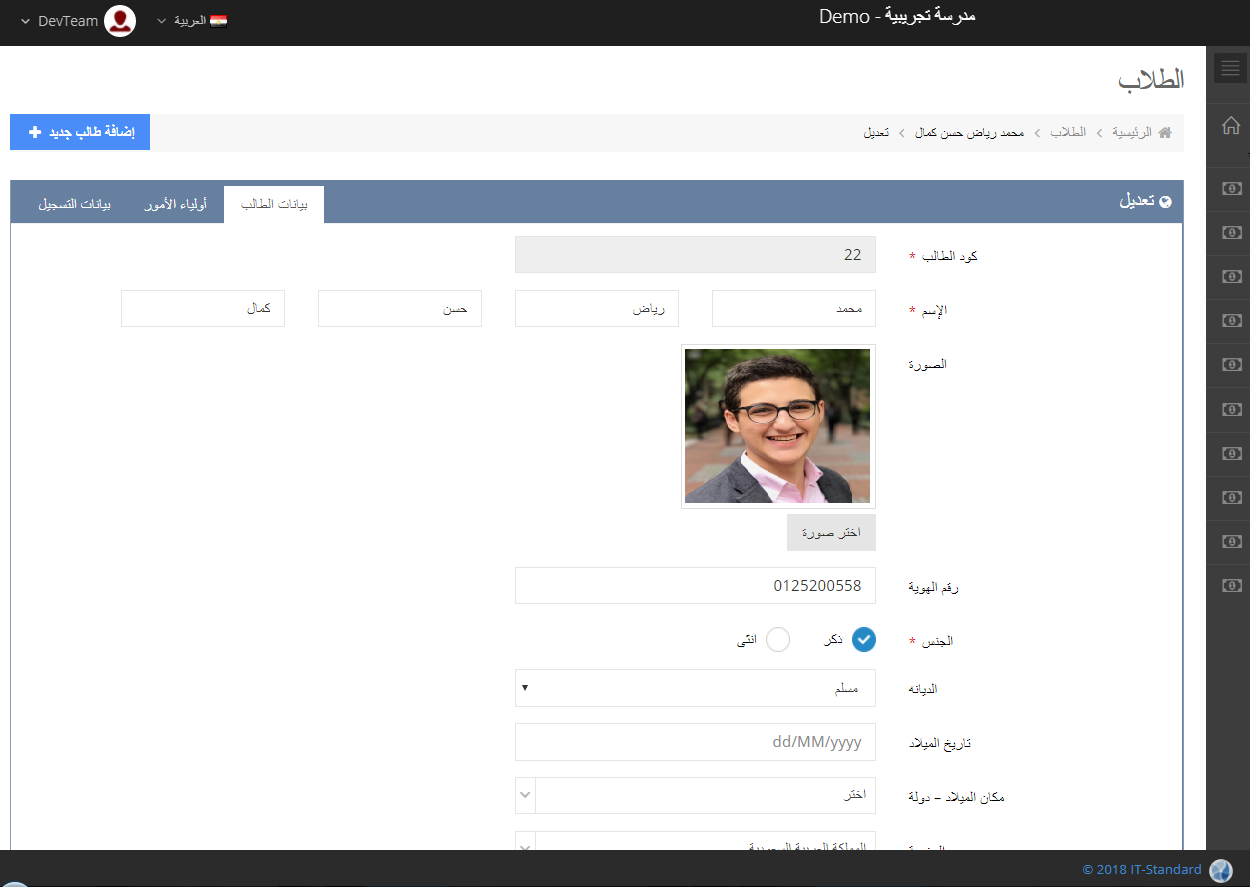The image size is (1250, 887).
Task: Click the الطلاب breadcrumb link
Action: coord(1066,133)
